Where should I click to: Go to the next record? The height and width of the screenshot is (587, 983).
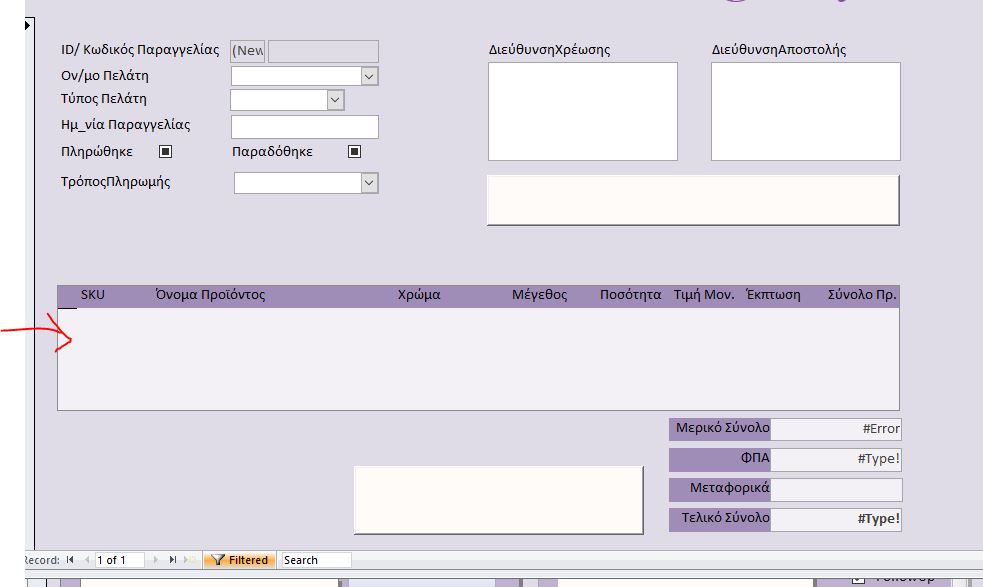click(x=156, y=559)
